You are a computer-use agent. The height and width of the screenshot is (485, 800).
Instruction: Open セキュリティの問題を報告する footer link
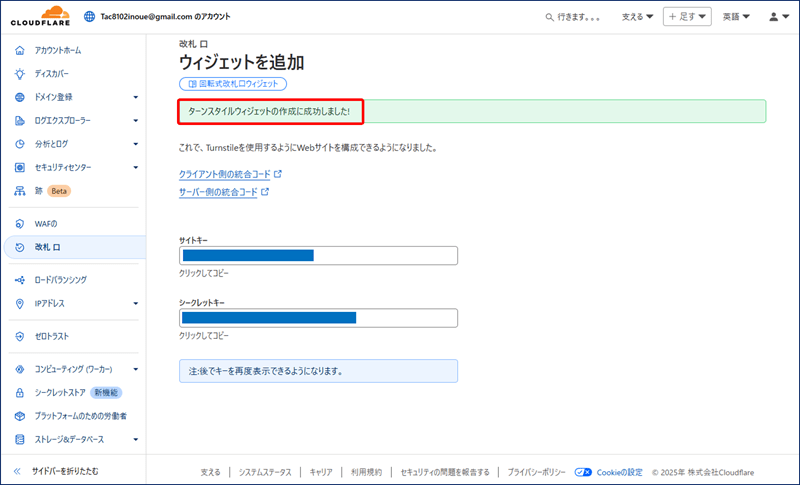pyautogui.click(x=445, y=472)
